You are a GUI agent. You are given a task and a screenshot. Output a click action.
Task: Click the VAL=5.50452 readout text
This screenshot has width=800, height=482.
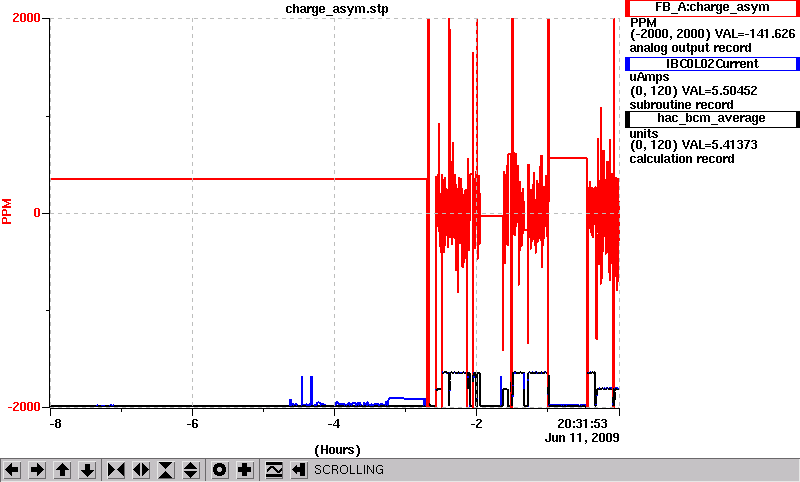[x=718, y=91]
